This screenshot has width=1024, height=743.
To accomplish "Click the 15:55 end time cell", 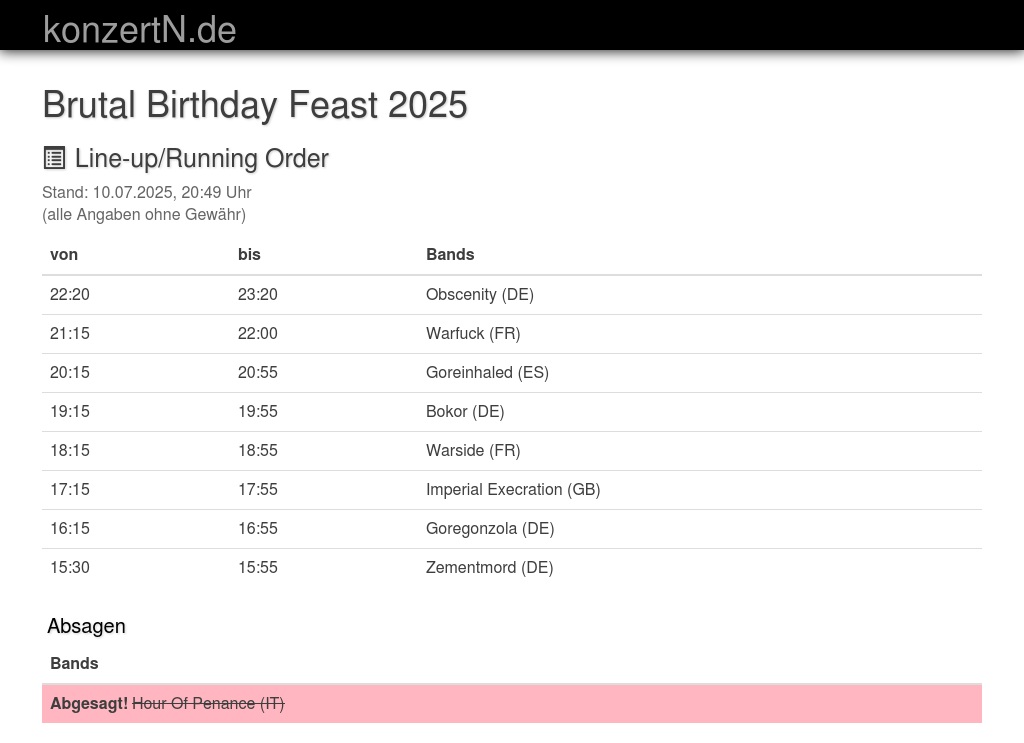I will pos(258,567).
